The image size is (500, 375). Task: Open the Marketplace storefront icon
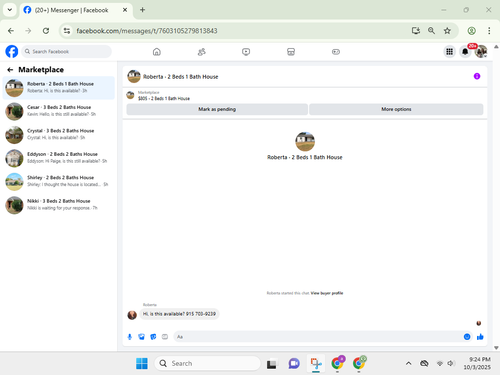point(291,52)
